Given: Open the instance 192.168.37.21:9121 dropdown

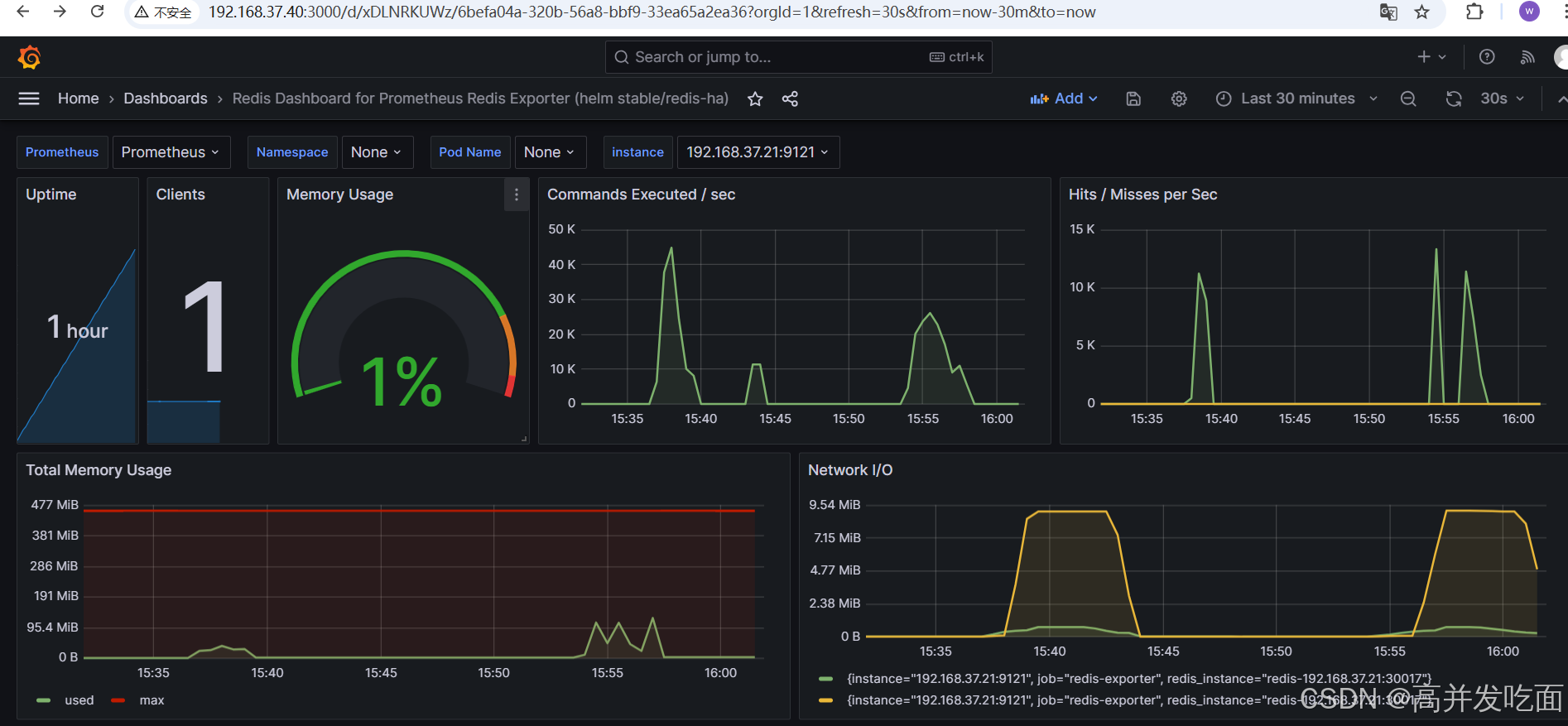Looking at the screenshot, I should (758, 152).
